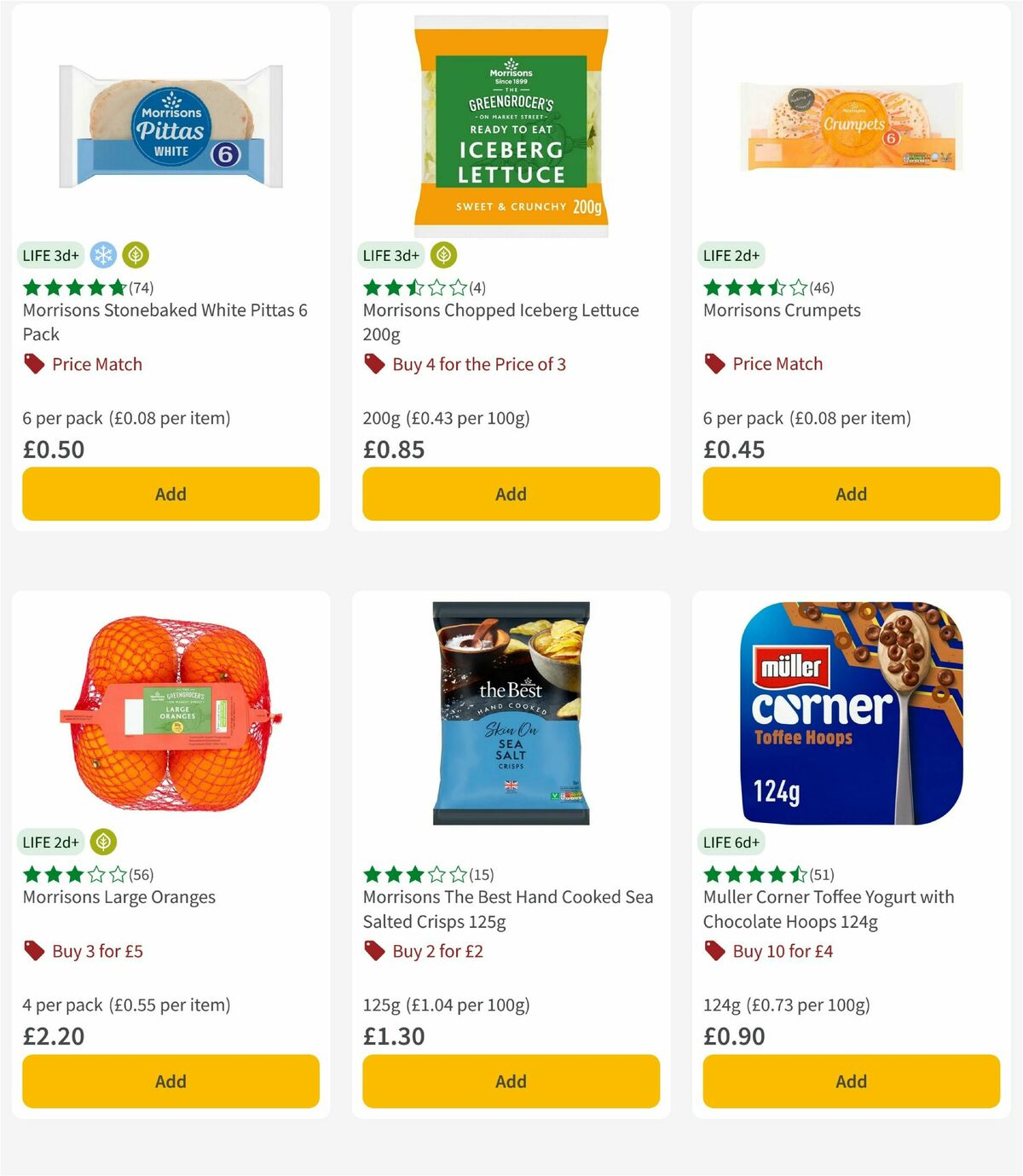1023x1176 pixels.
Task: Add Morrisons Crumpets to the basket
Action: coord(850,493)
